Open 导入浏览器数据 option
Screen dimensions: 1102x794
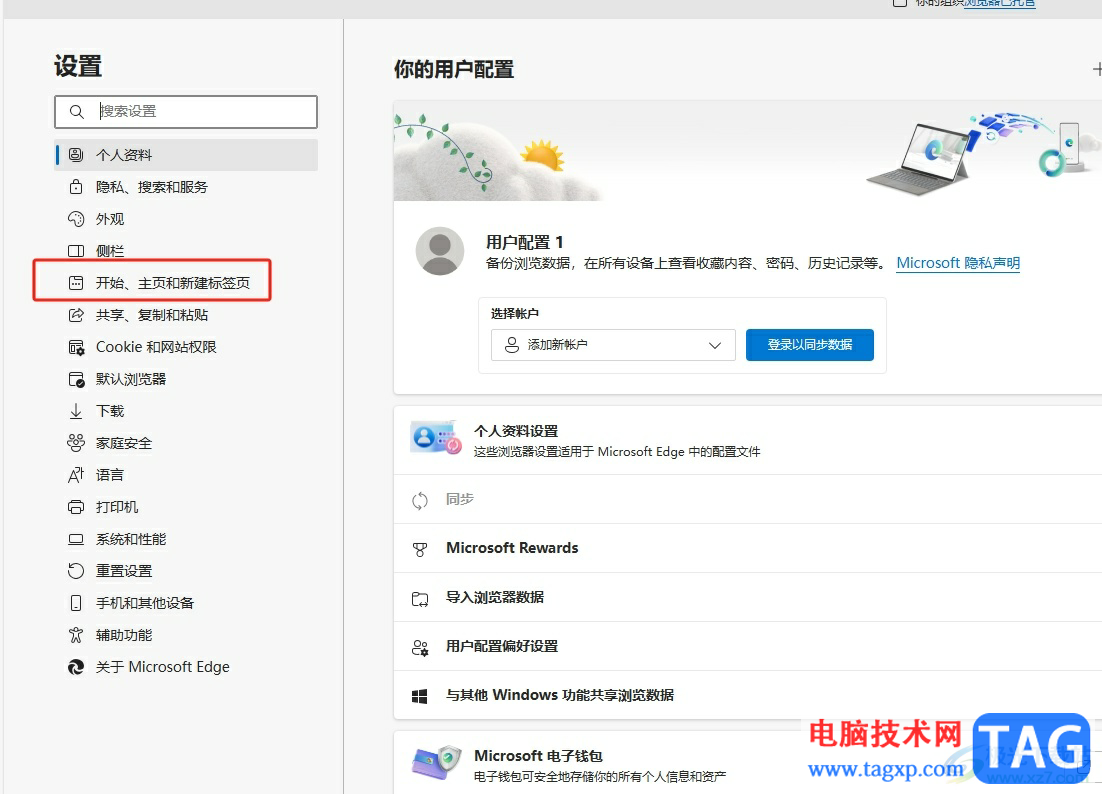[x=748, y=597]
